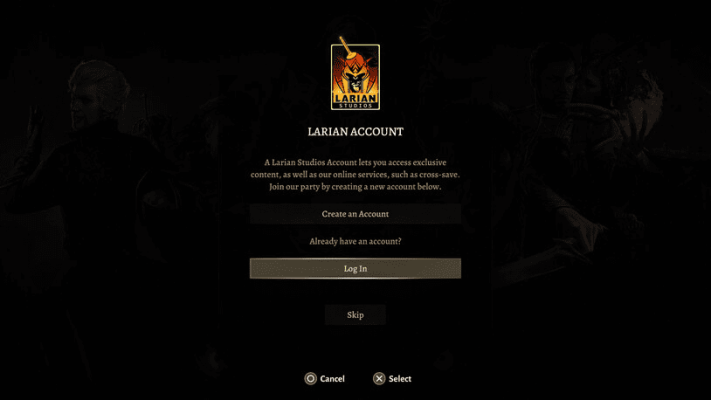
Task: Click the 'Already have an account?' text
Action: 355,241
